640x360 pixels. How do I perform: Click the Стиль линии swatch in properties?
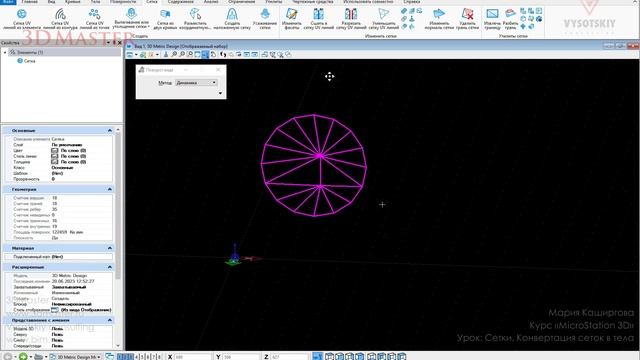point(55,156)
